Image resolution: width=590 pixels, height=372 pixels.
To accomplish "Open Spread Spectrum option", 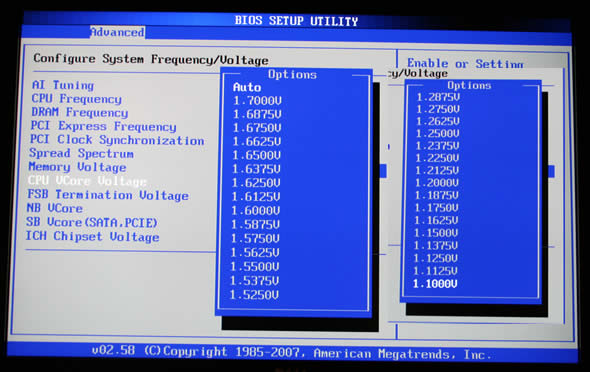I will pyautogui.click(x=81, y=153).
